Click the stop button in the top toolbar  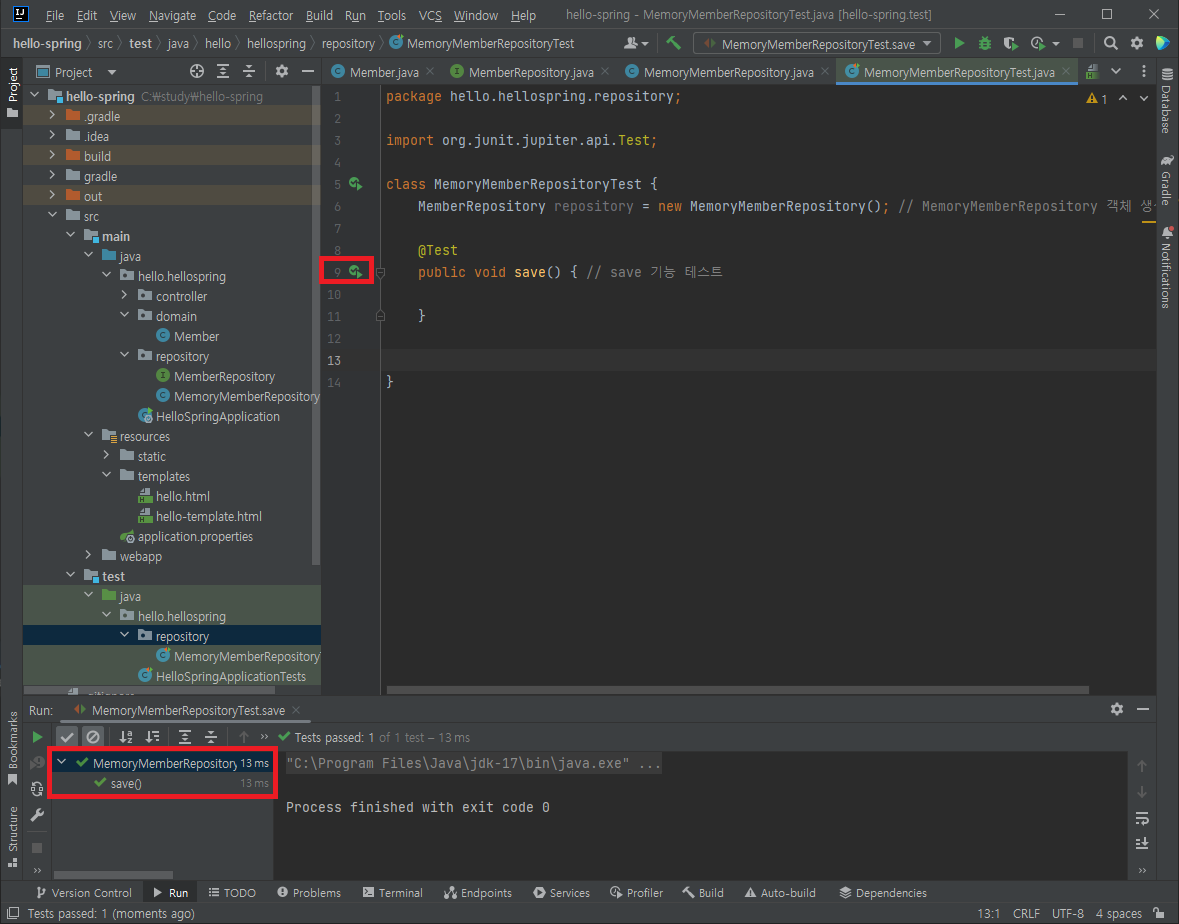[1077, 44]
